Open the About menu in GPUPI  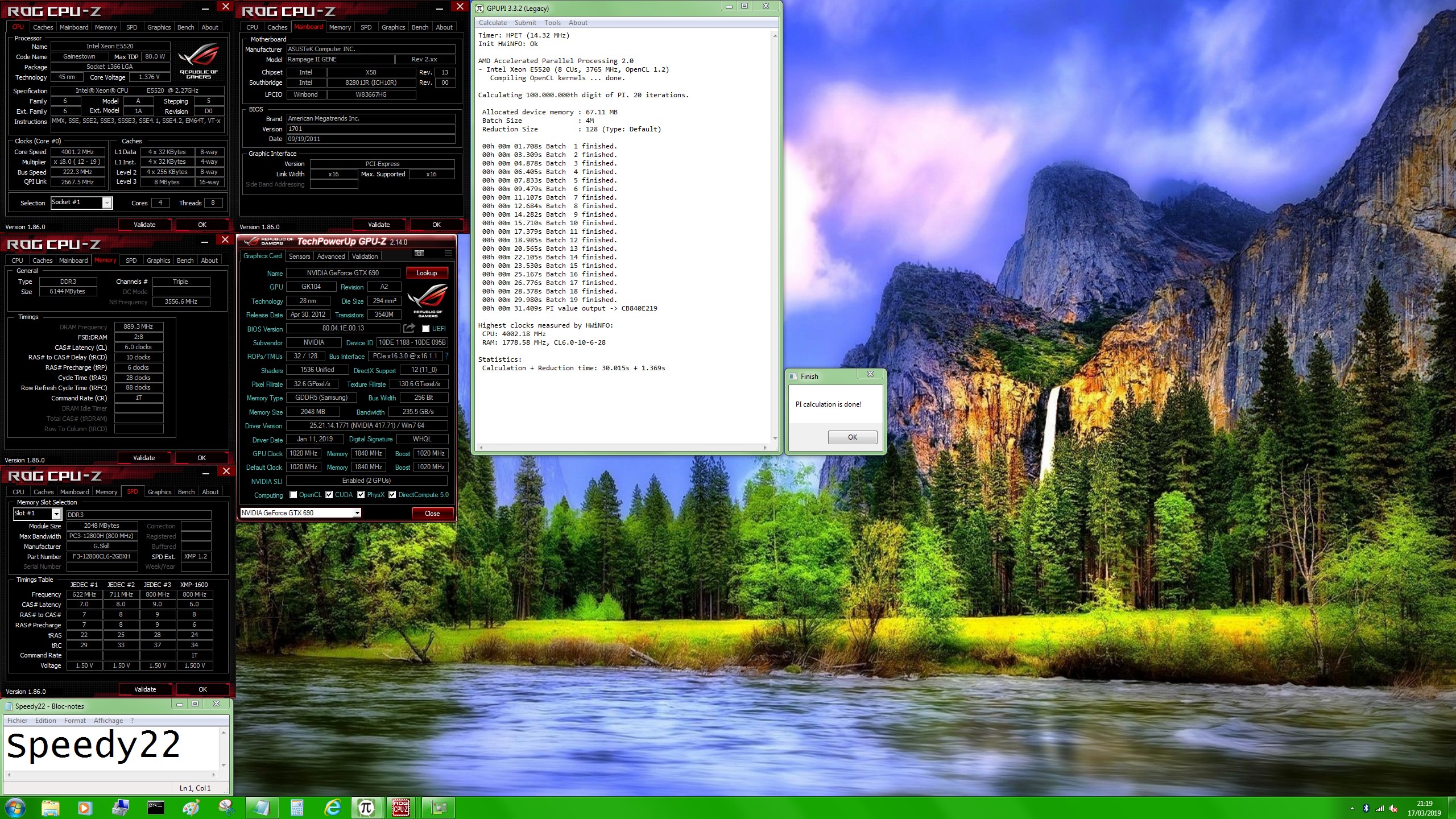[x=578, y=23]
